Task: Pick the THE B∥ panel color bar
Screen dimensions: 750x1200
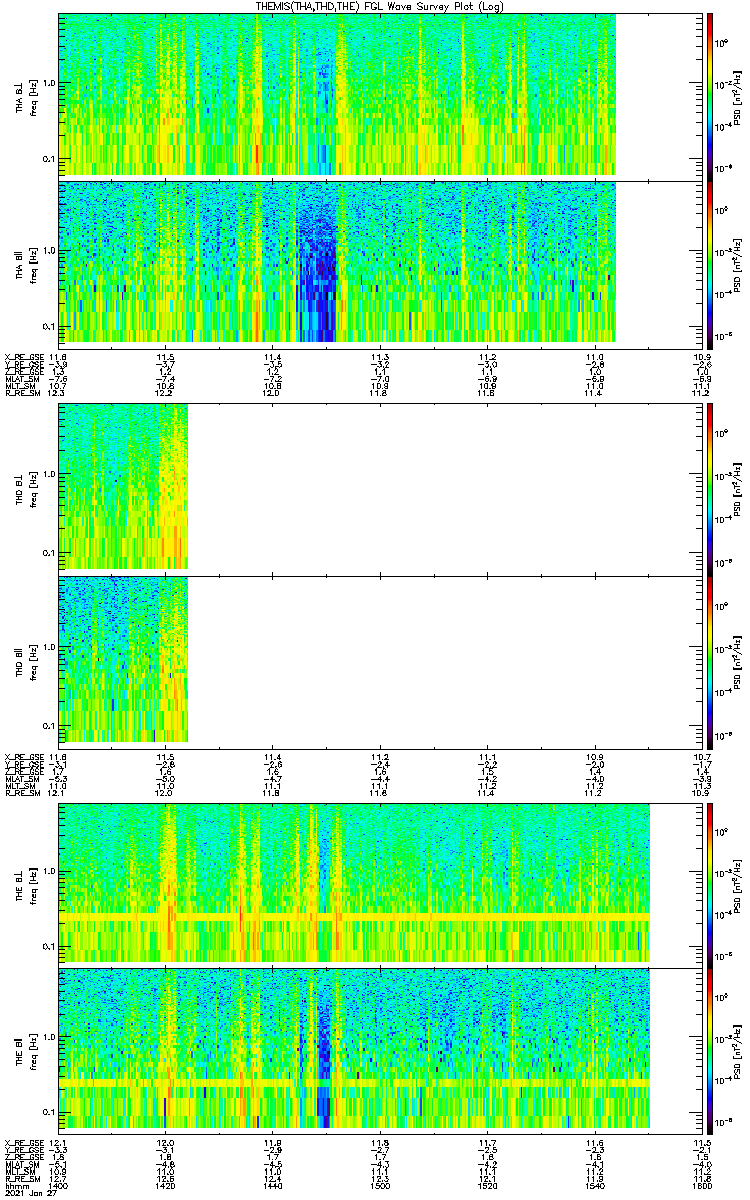Action: point(710,1051)
